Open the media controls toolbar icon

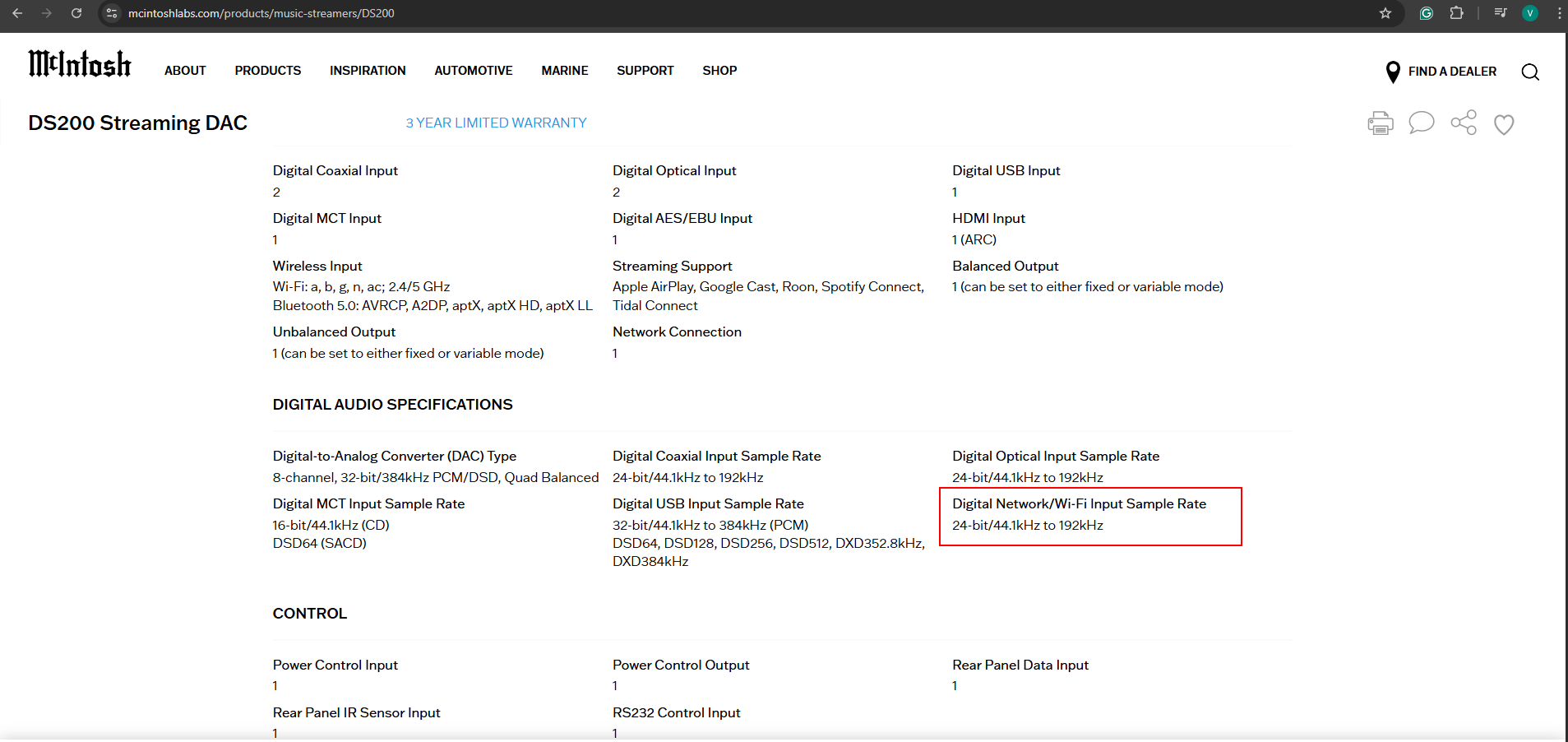[x=1501, y=13]
